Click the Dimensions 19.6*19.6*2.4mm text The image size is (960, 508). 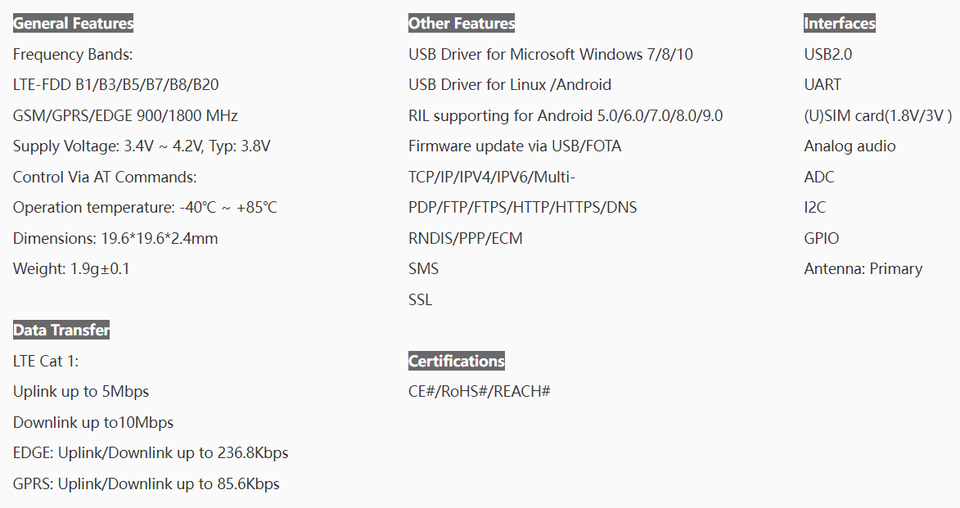pyautogui.click(x=115, y=239)
